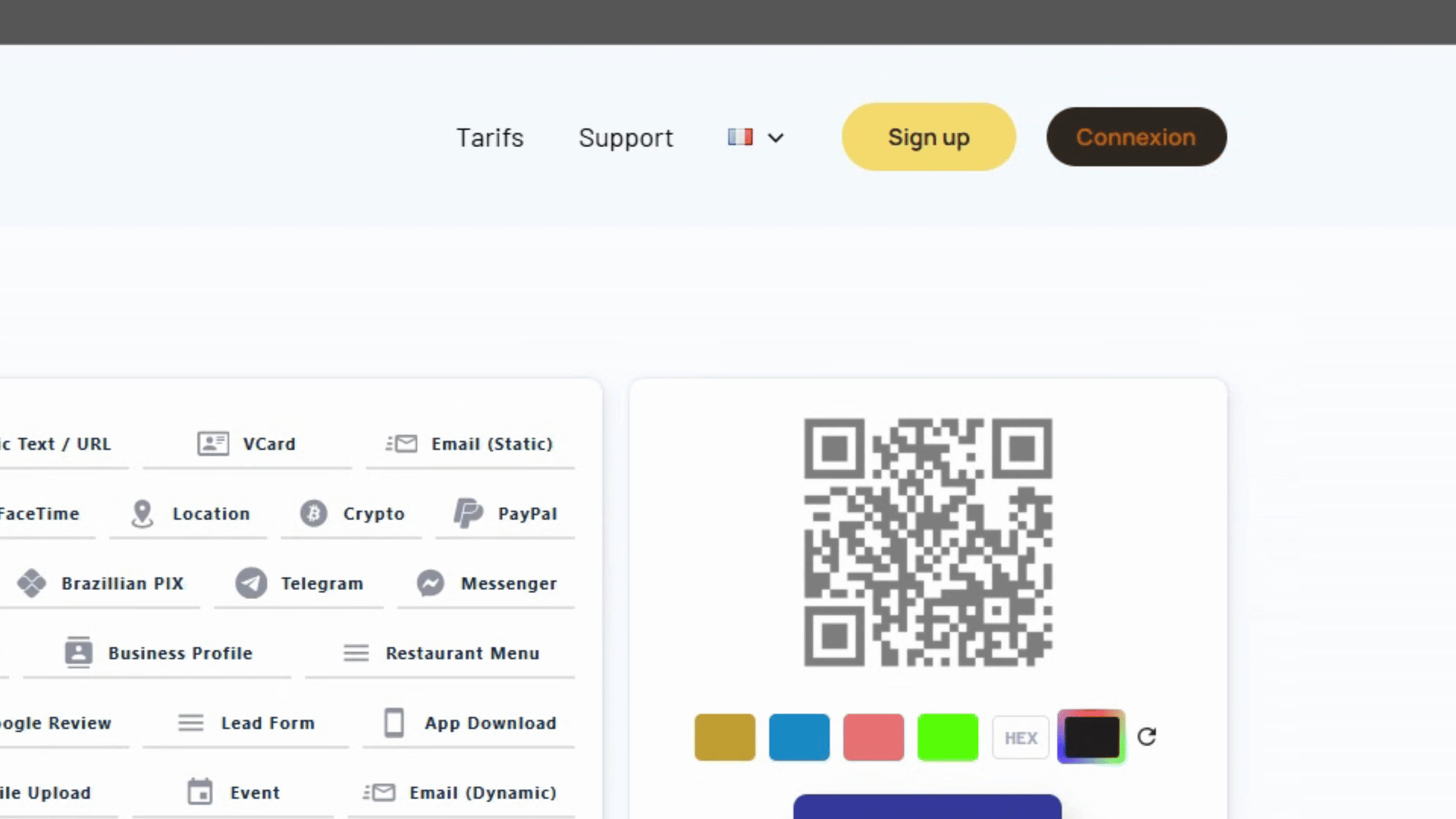Screen dimensions: 1456x819
Task: Click the Restaurant Menu lines icon
Action: 356,653
